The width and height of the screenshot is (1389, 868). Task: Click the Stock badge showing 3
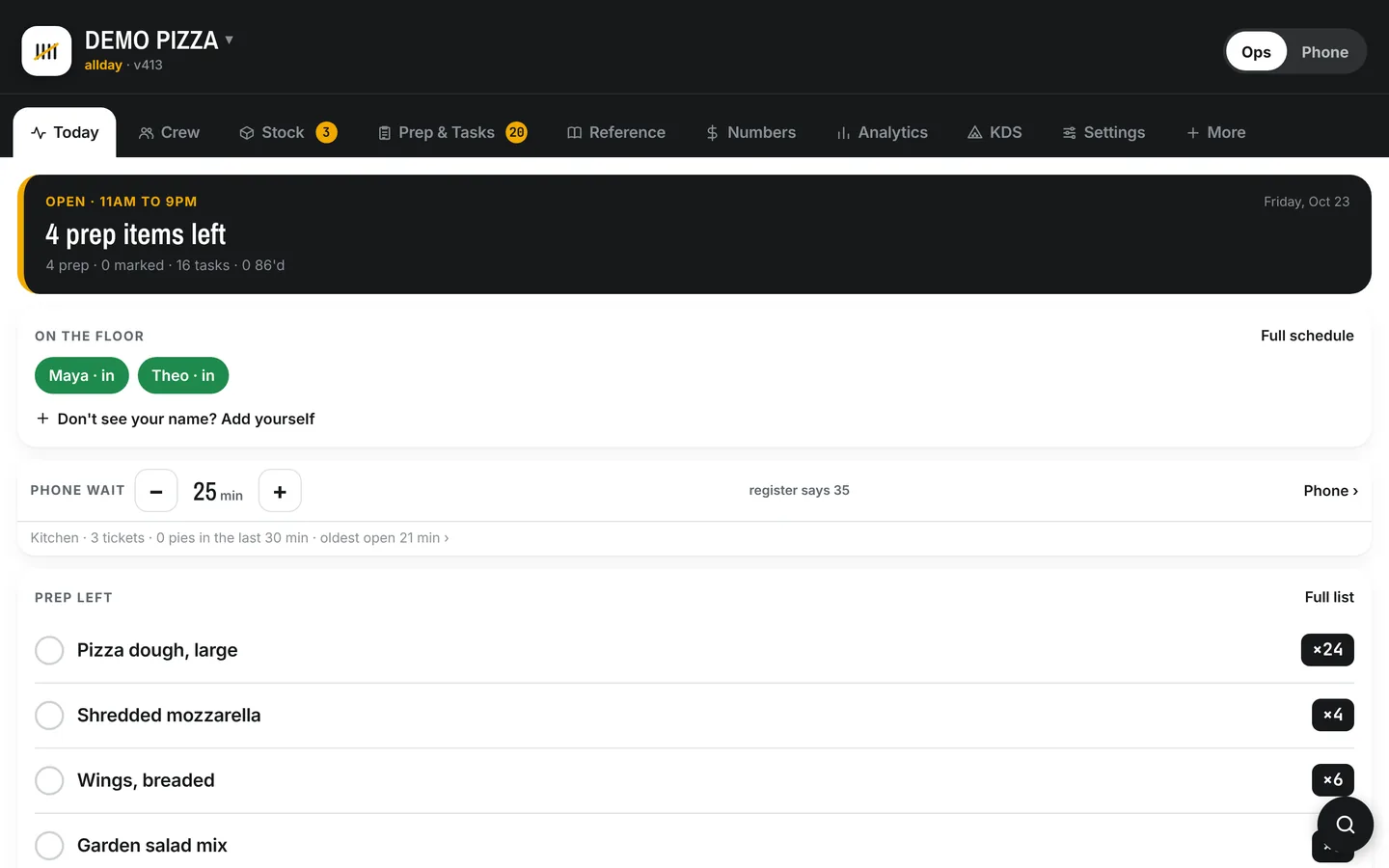327,132
